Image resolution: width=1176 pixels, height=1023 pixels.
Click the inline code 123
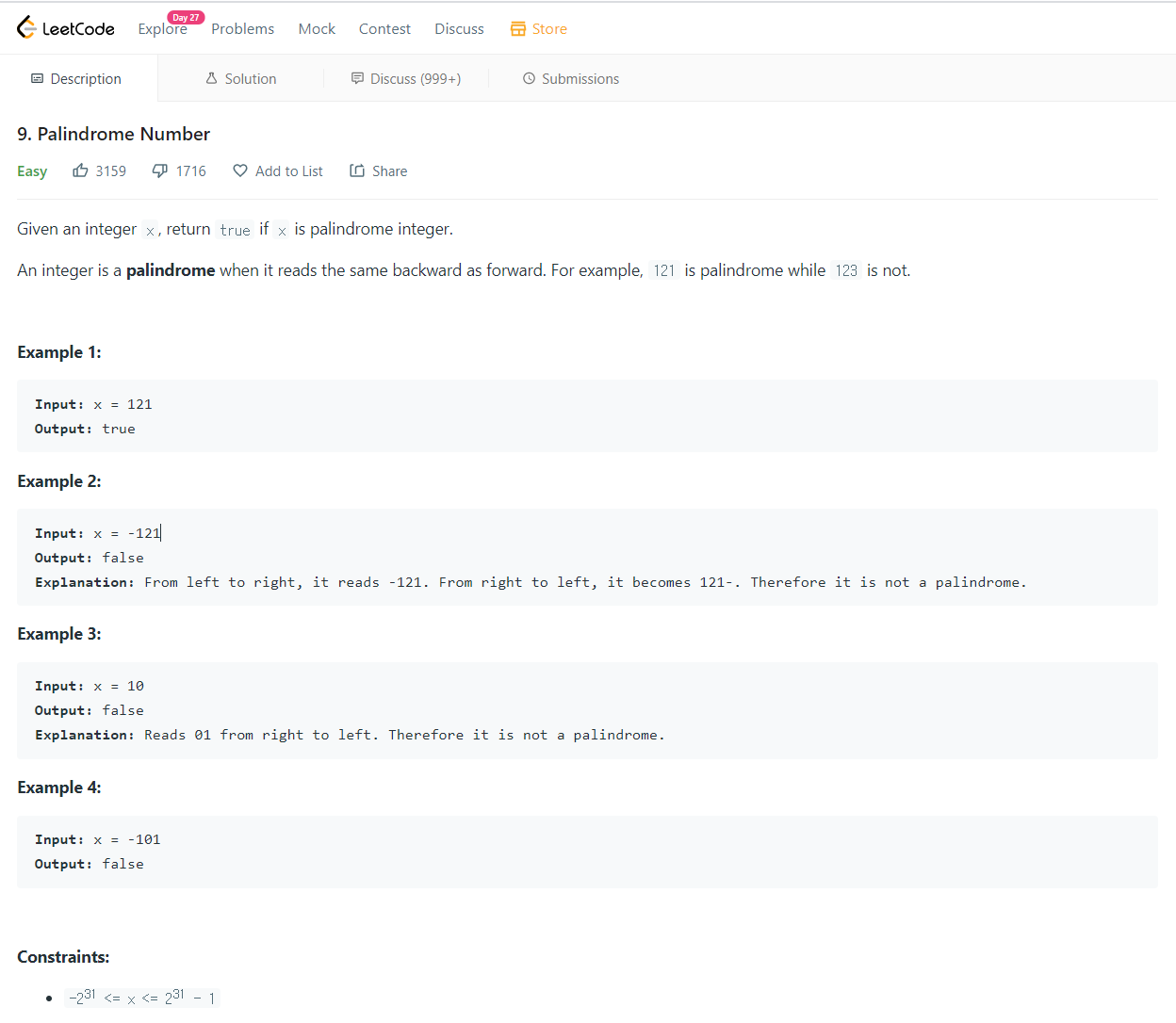click(846, 270)
